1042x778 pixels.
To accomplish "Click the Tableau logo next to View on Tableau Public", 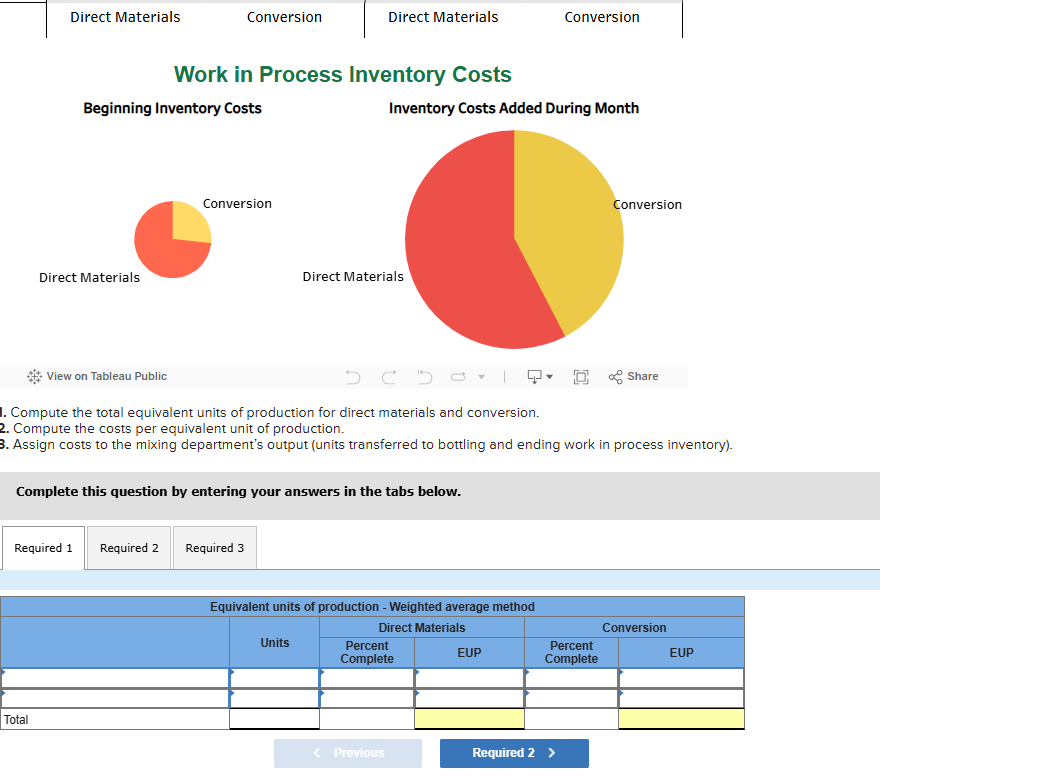I will pyautogui.click(x=35, y=376).
